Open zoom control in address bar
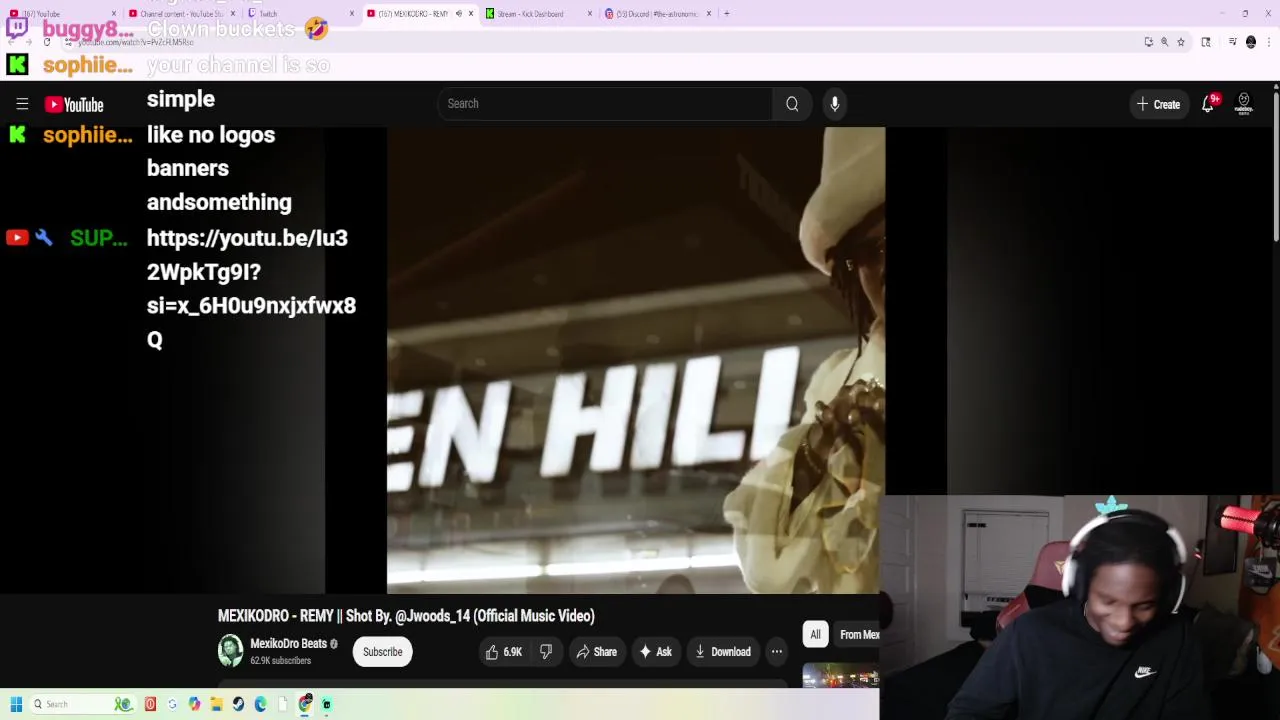 1165,42
